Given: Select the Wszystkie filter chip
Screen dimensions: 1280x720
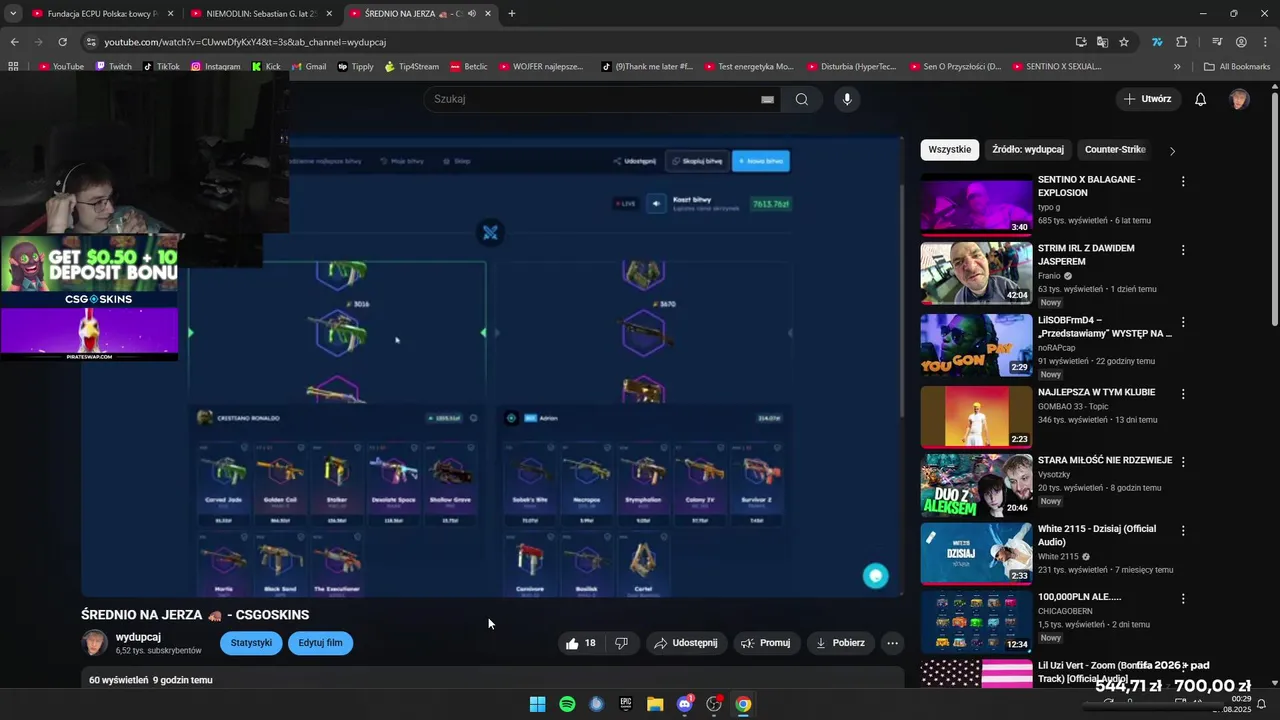Looking at the screenshot, I should 949,149.
